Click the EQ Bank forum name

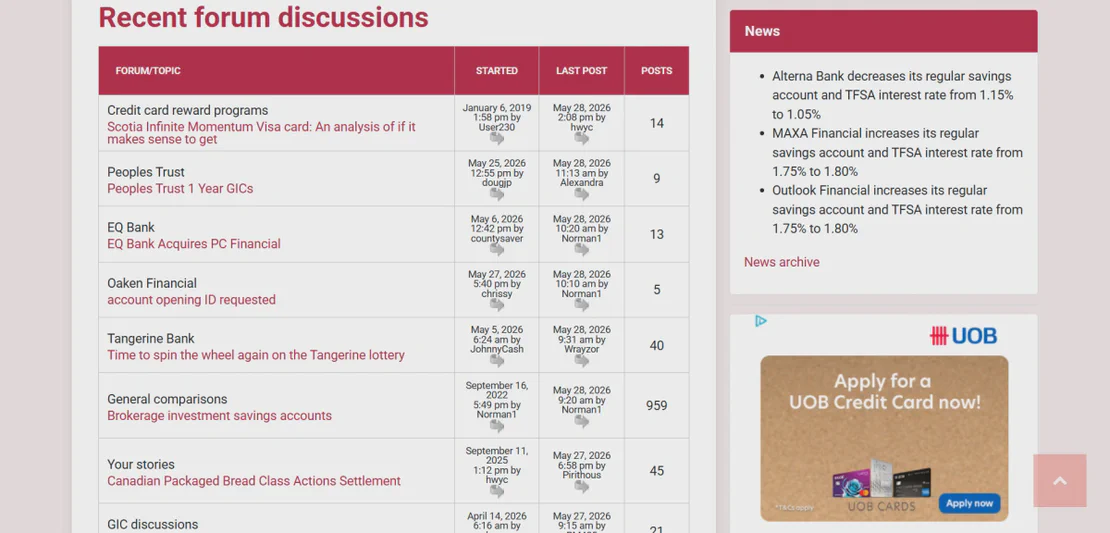[131, 227]
